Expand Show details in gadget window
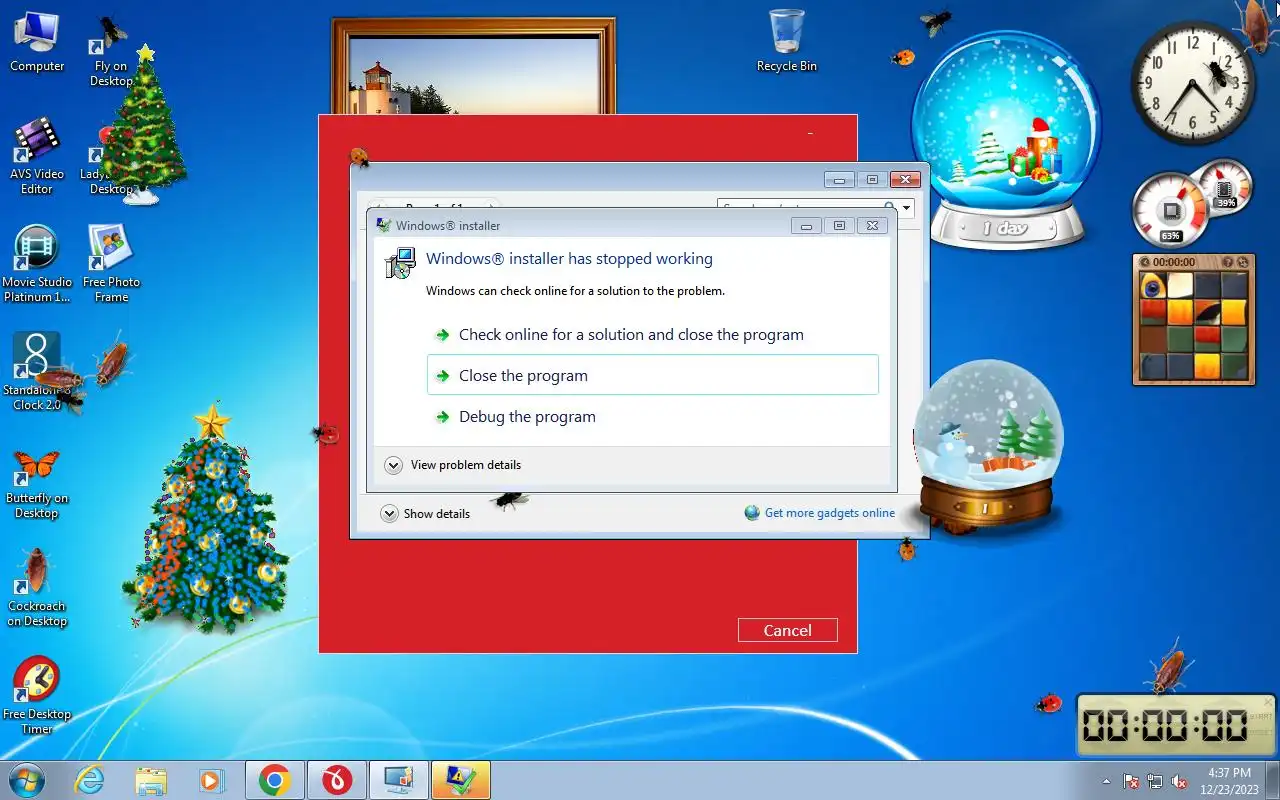Screen dimensions: 1280x800 click(x=426, y=513)
